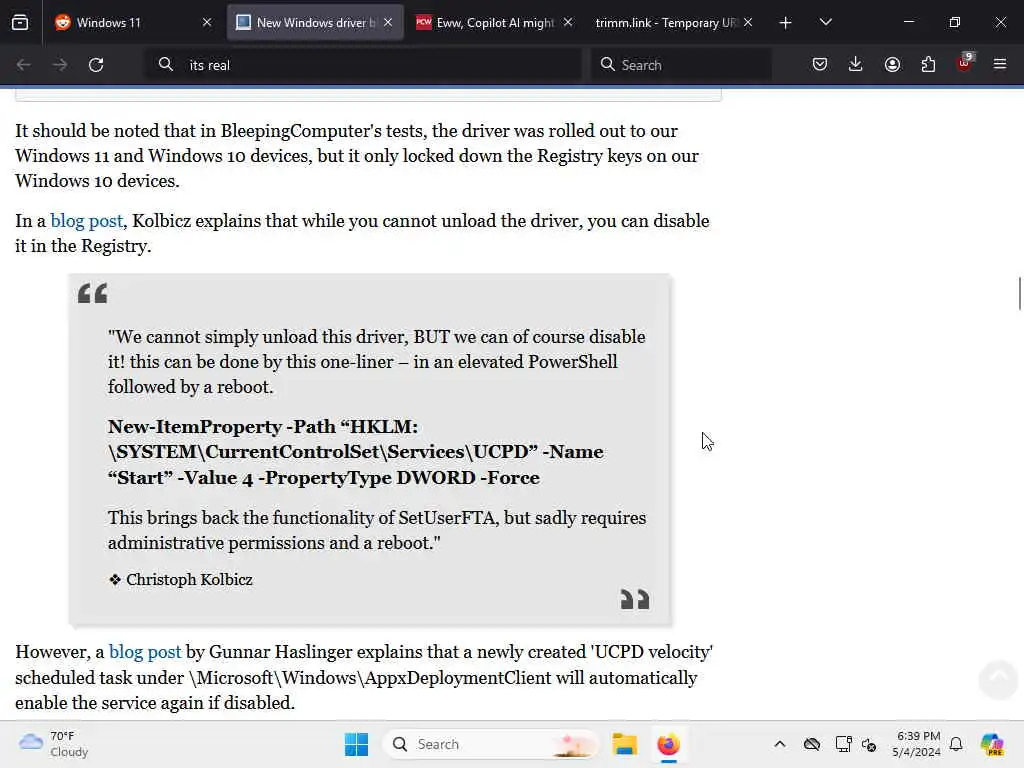Launch Copilot Preview from the taskbar
Screen dimensions: 1024x768
point(993,744)
